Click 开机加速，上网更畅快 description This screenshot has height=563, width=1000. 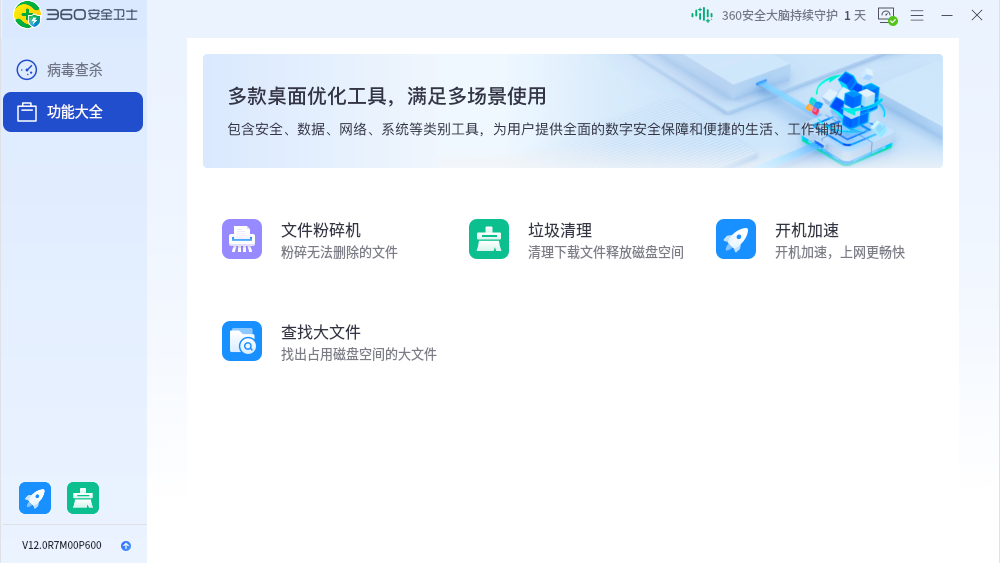click(840, 252)
